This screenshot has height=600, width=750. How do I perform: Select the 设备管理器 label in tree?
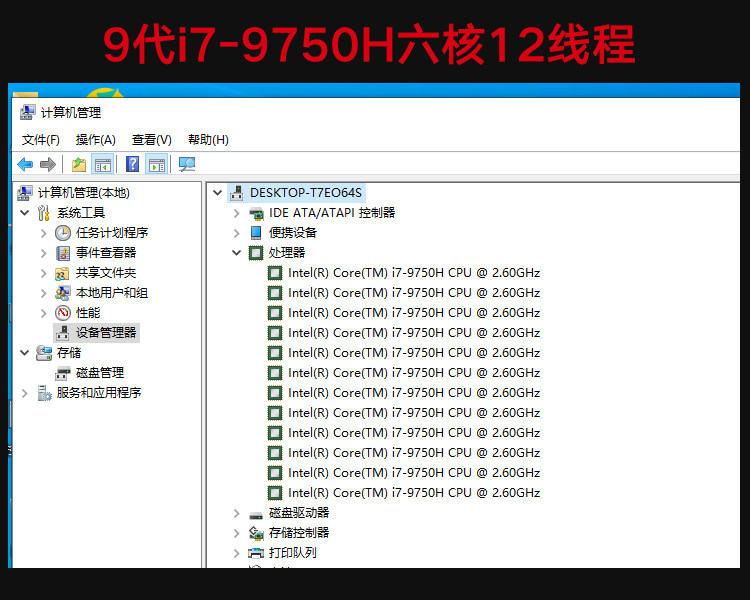pyautogui.click(x=106, y=333)
